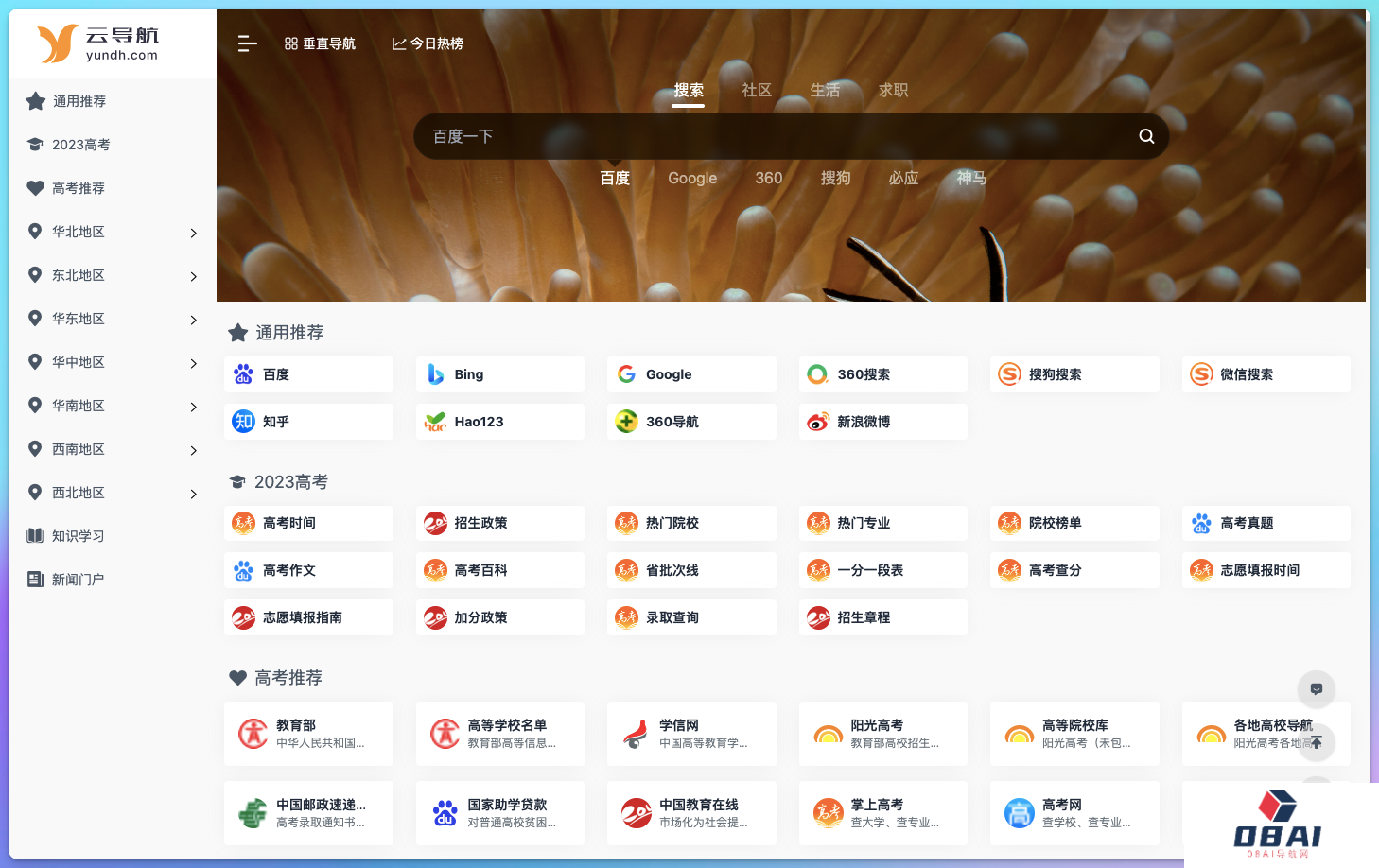Open the Bing search shortcut
This screenshot has width=1379, height=868.
pyautogui.click(x=499, y=374)
